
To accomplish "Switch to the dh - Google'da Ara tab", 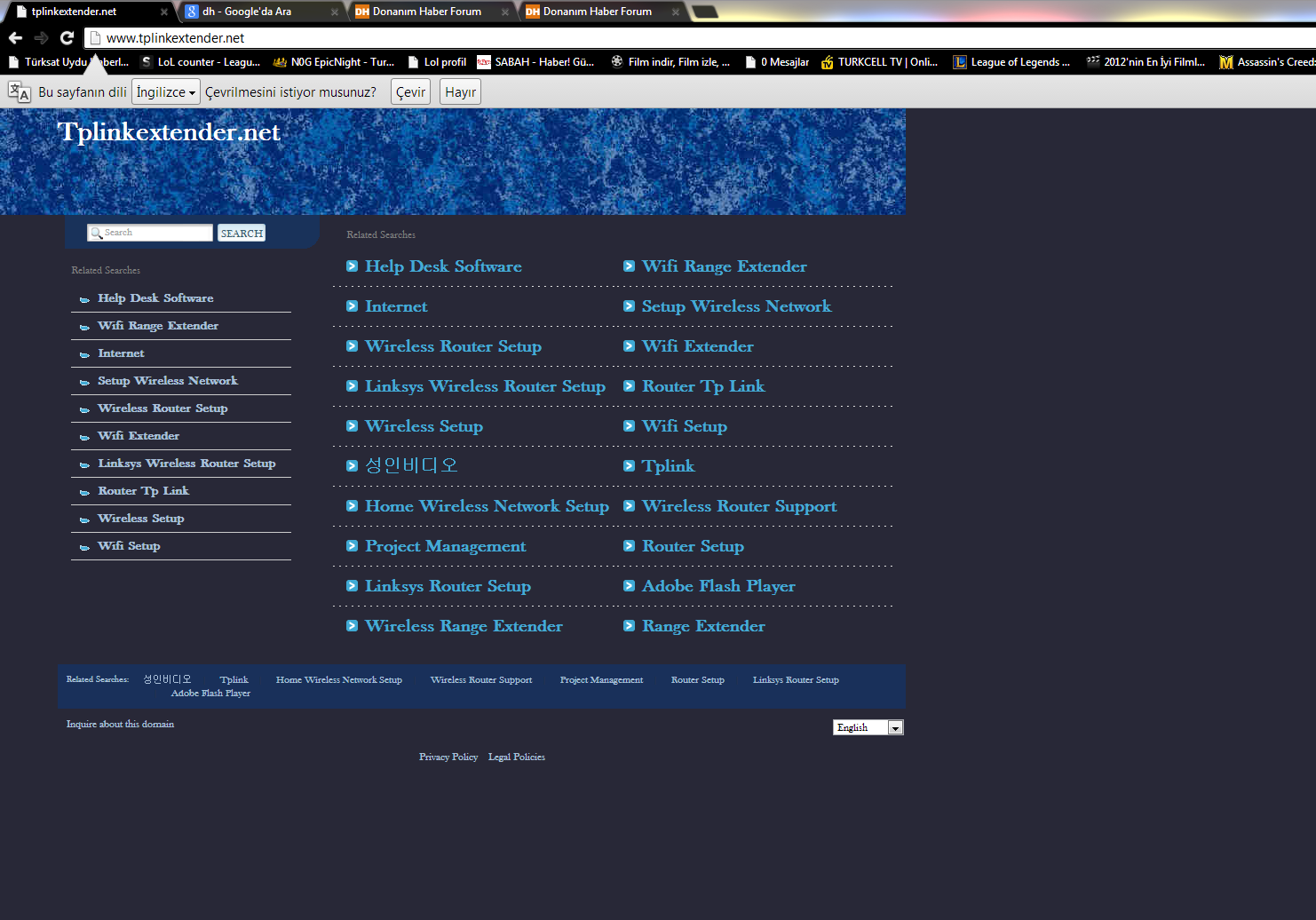I will [x=258, y=12].
